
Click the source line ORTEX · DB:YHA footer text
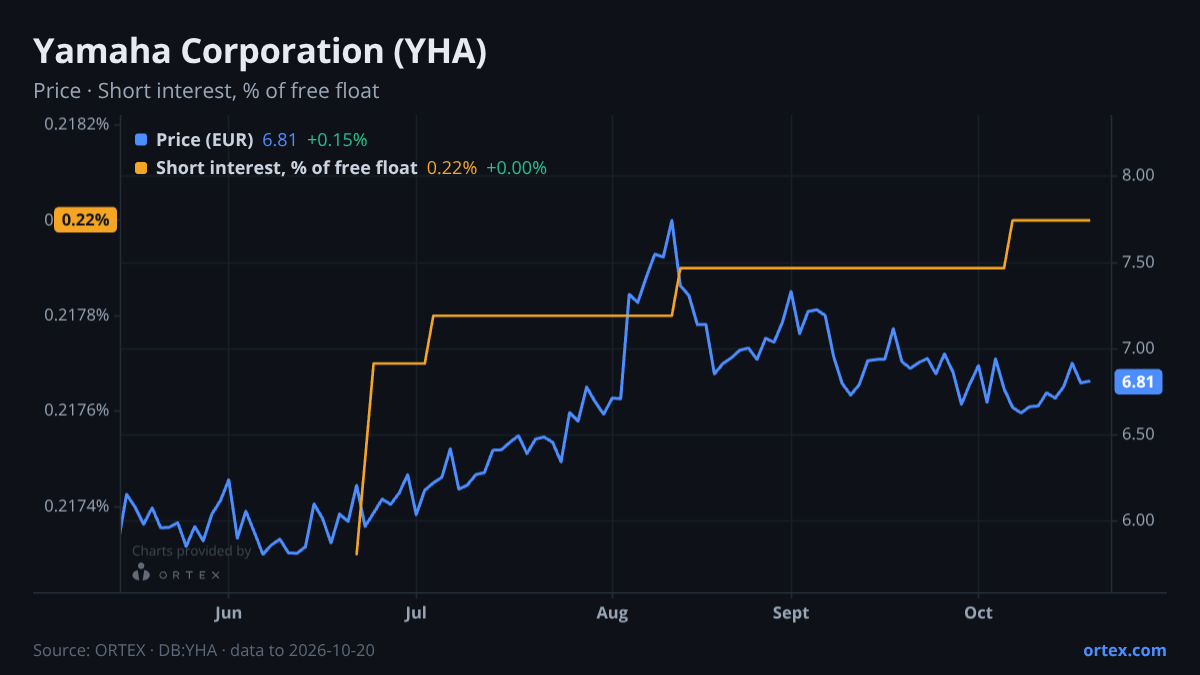click(x=204, y=650)
